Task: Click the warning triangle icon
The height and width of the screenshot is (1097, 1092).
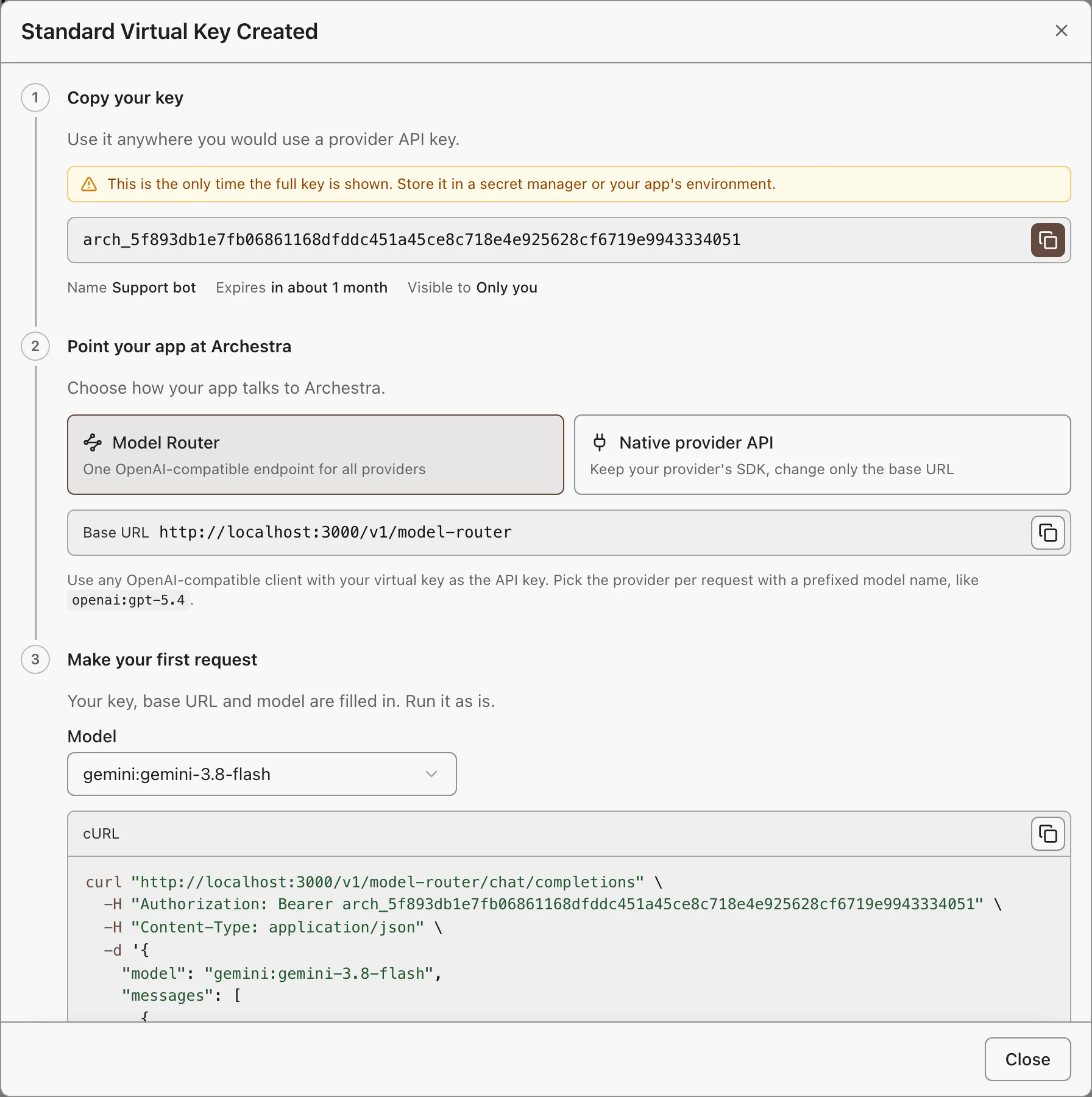Action: [x=89, y=184]
